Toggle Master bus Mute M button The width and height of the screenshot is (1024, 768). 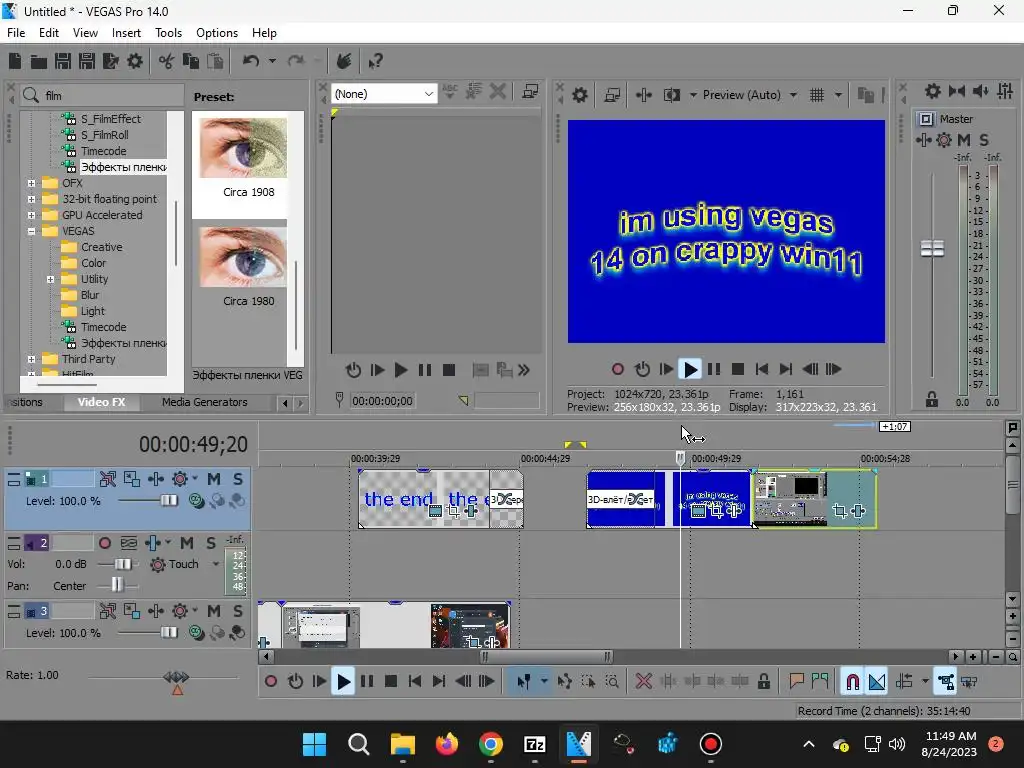pos(964,140)
